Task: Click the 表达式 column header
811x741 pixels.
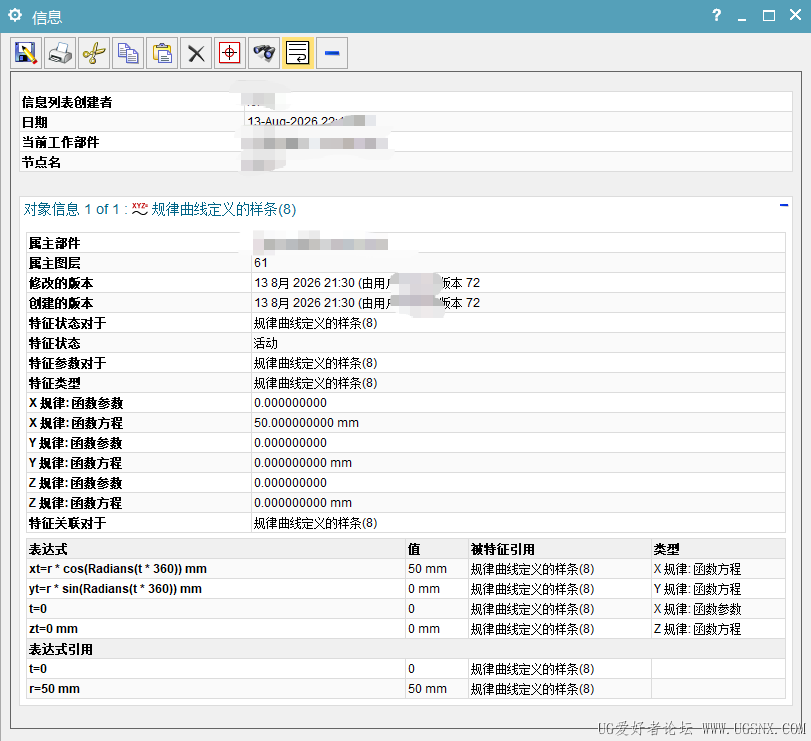Action: pos(48,549)
